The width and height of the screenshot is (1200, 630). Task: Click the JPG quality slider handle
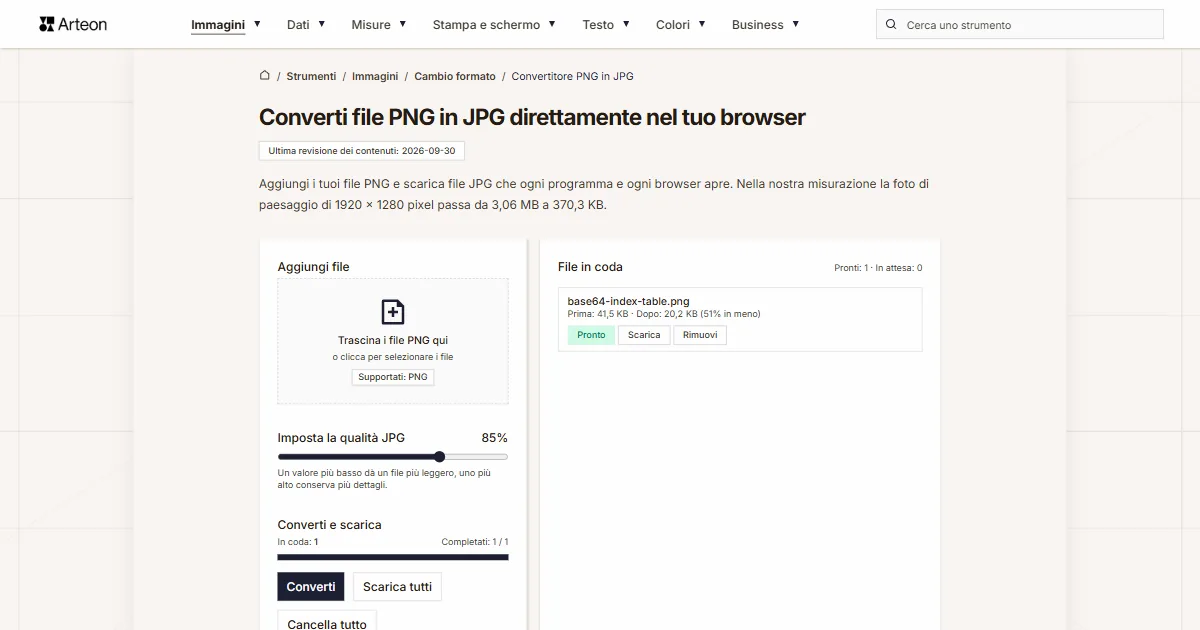(440, 457)
